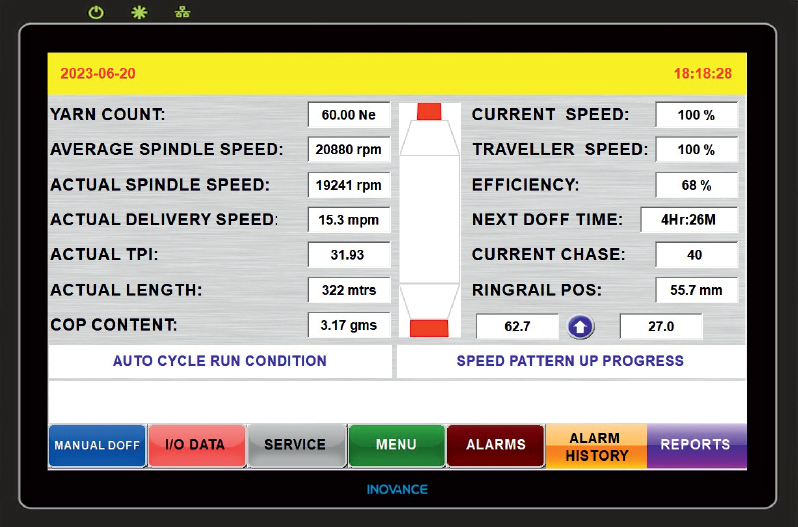798x527 pixels.
Task: Click the COP CONTENT label
Action: coord(114,325)
